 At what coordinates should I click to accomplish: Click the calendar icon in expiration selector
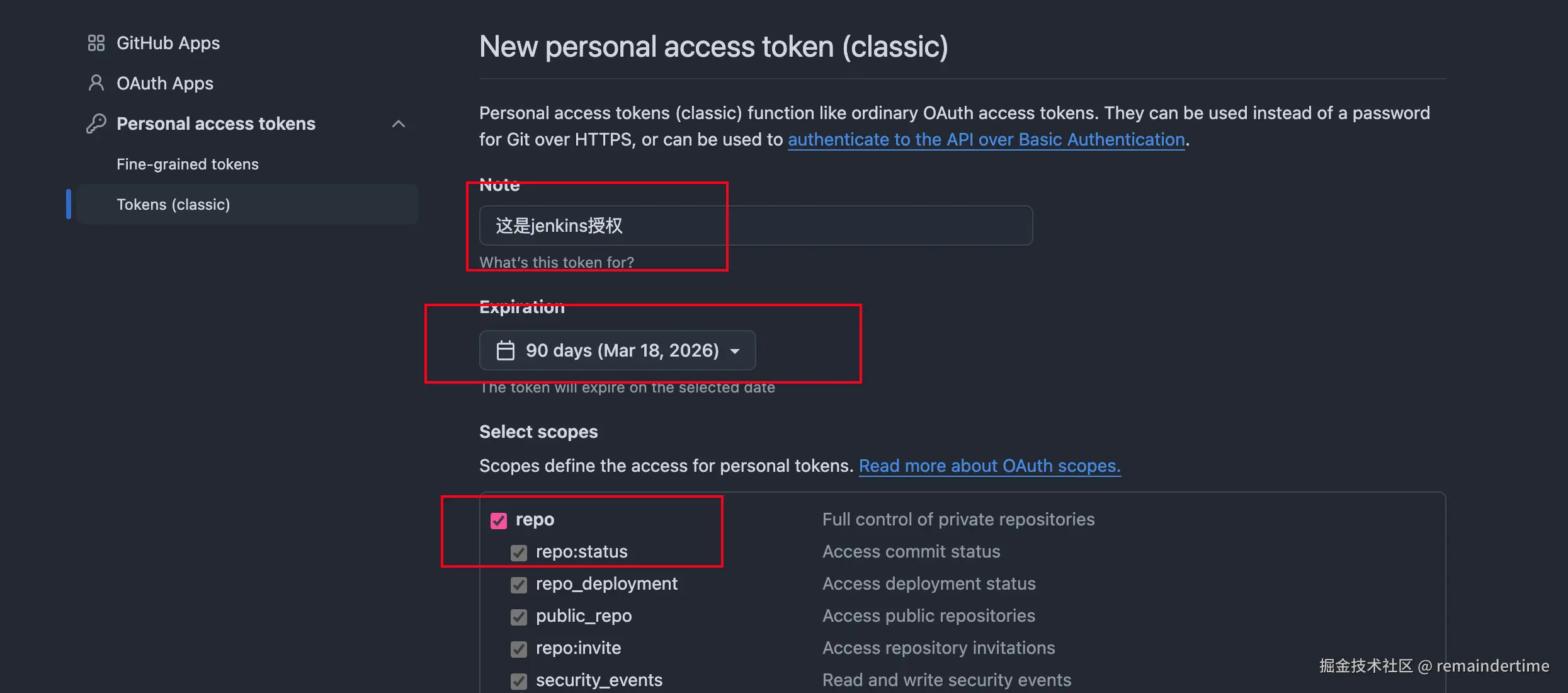point(505,350)
